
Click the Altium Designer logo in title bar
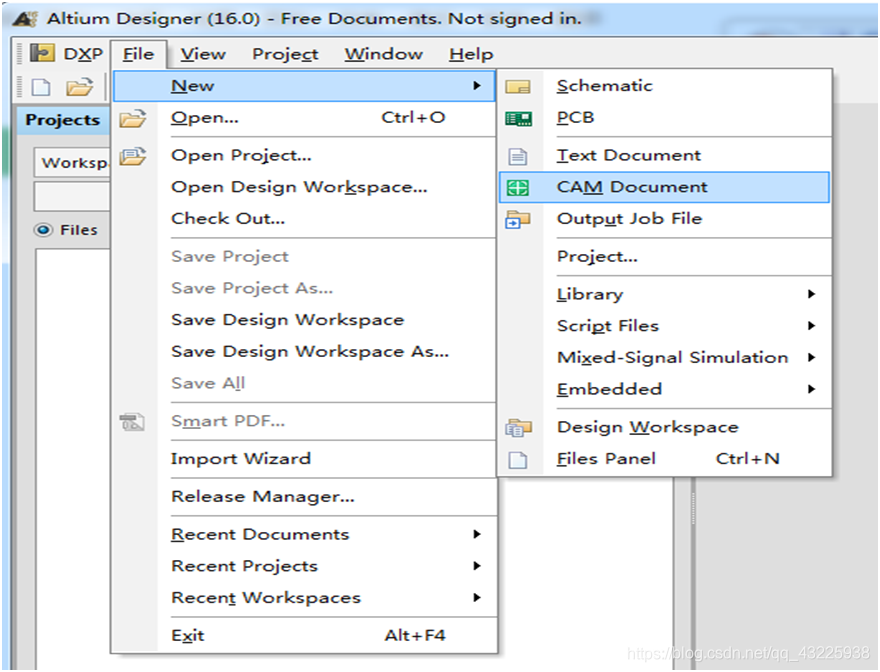(25, 19)
